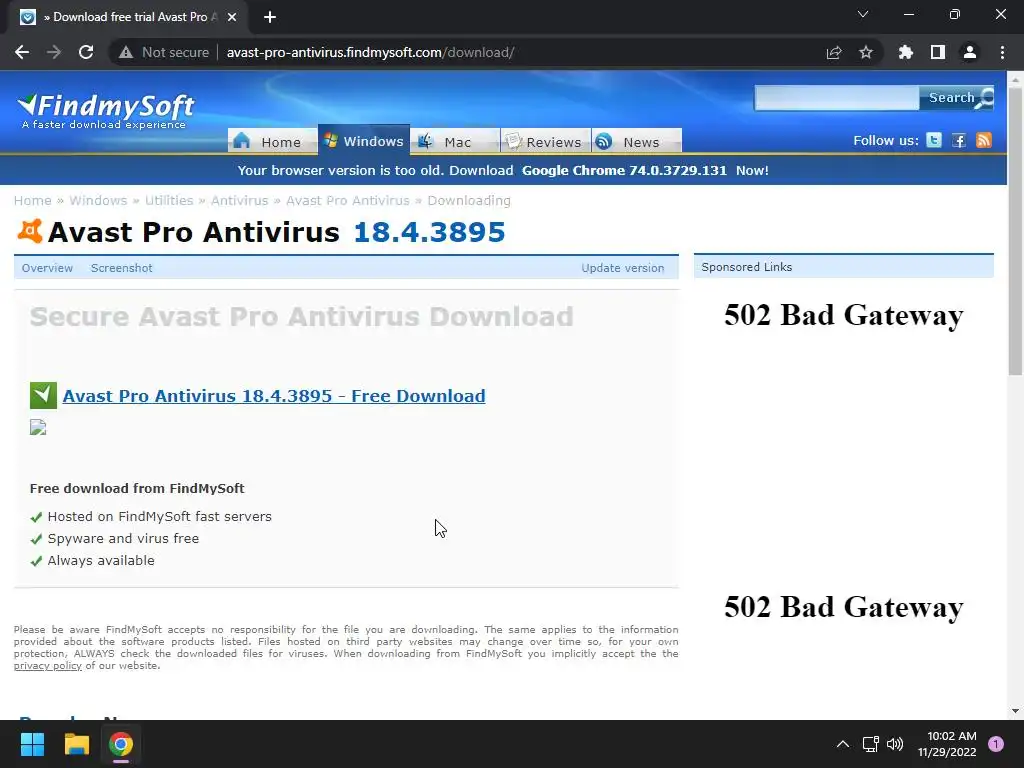Click the 'Hosted on FindMySoft fast servers' text
This screenshot has height=768, width=1024.
(x=159, y=516)
